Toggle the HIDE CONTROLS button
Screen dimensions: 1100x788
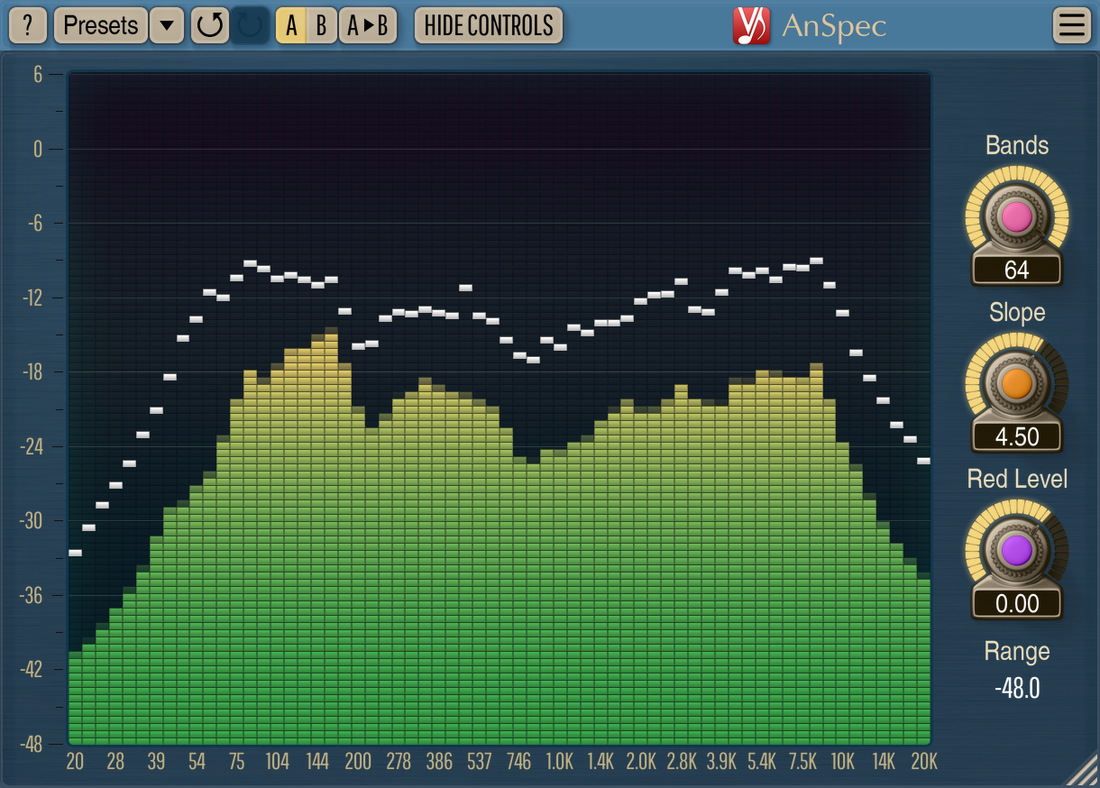pyautogui.click(x=488, y=25)
